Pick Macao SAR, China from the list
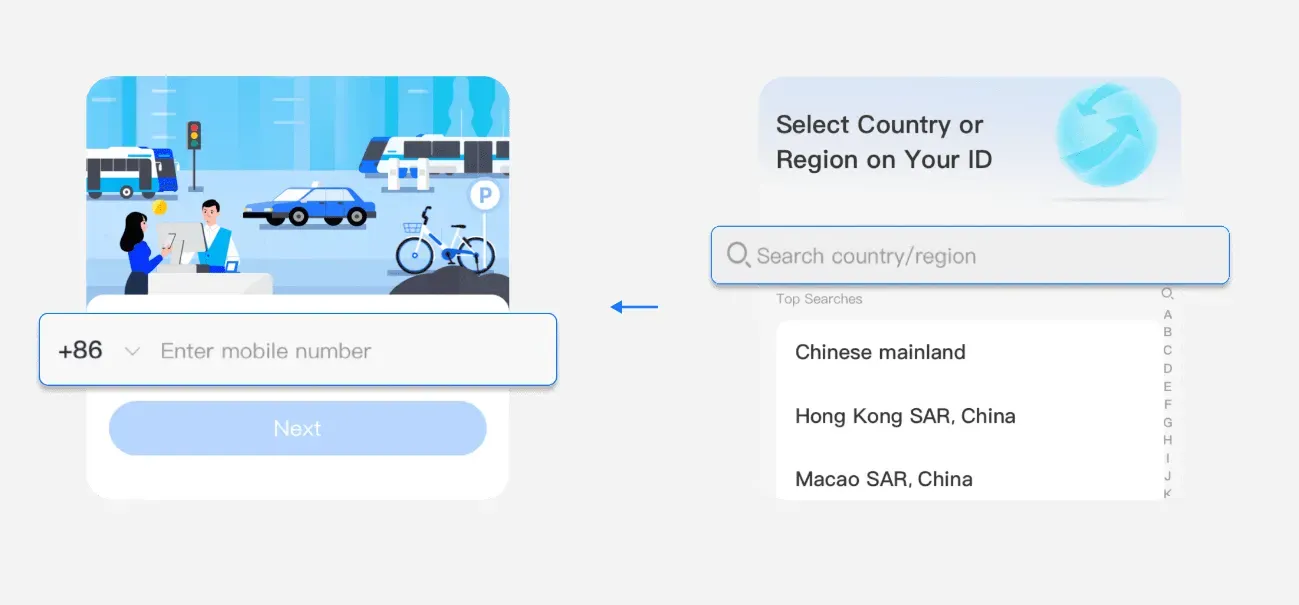1299x605 pixels. coord(883,479)
